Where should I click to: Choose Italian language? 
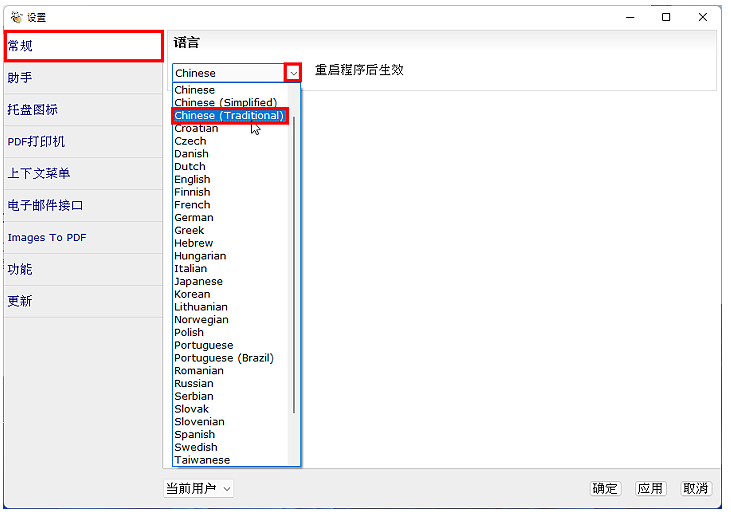[230, 269]
